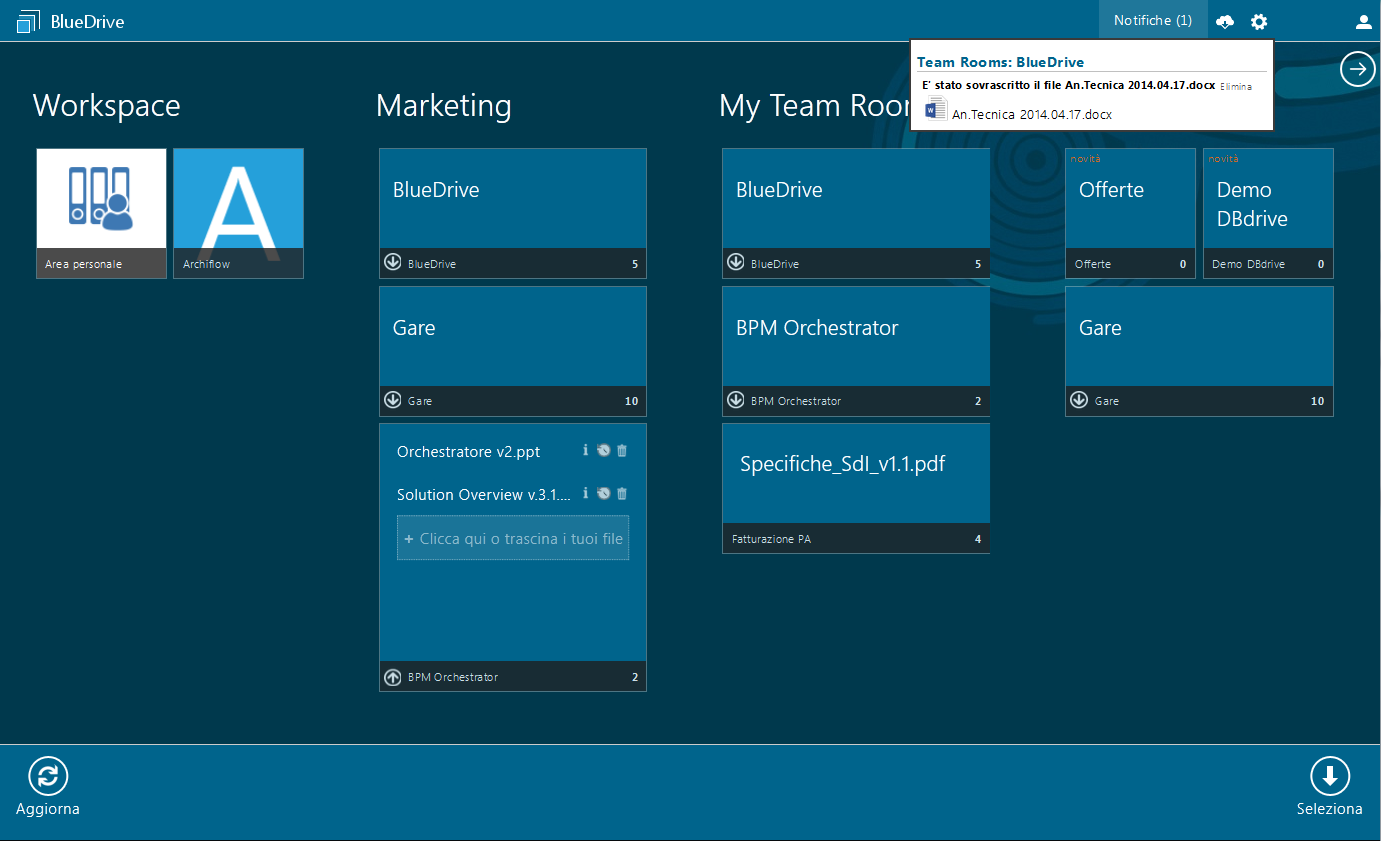Click Seleziona label
The width and height of the screenshot is (1381, 841).
tap(1330, 809)
